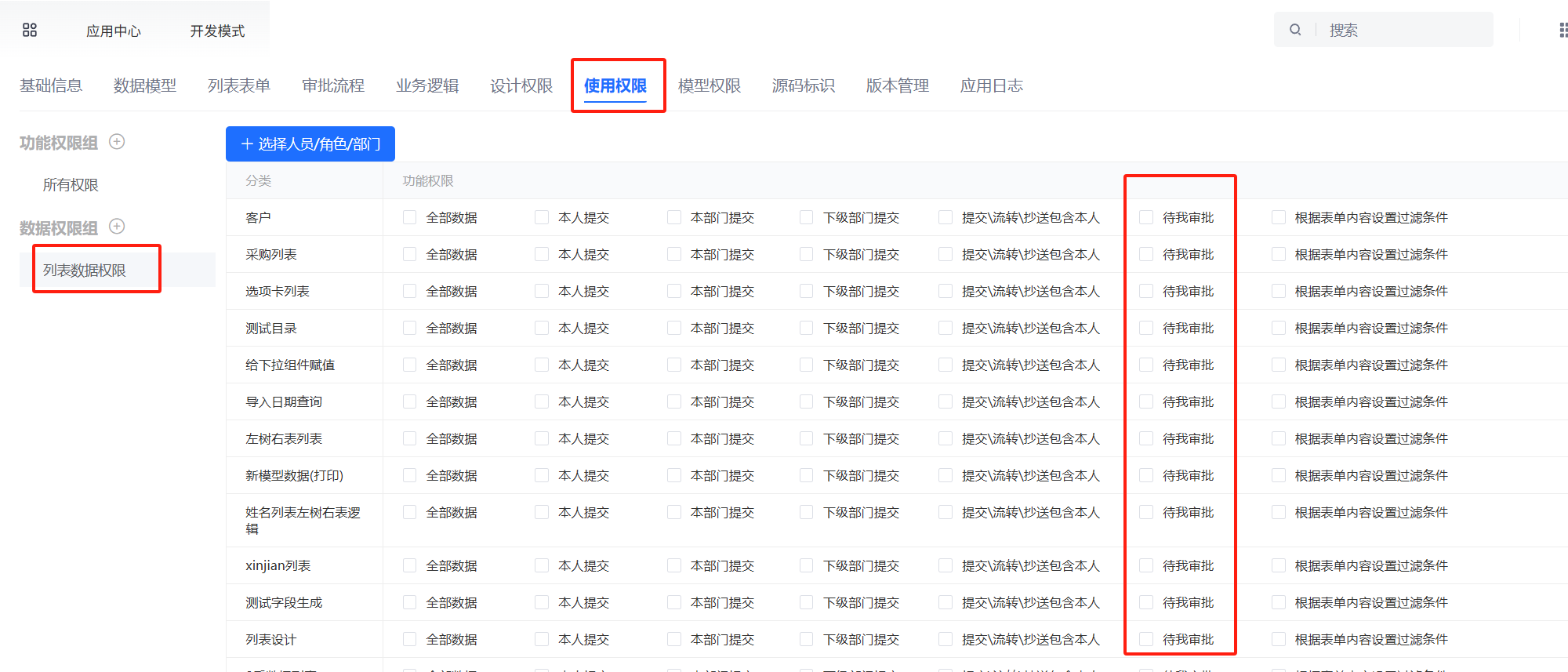The width and height of the screenshot is (1568, 672).
Task: Click the xinjian列表 category cell
Action: (304, 565)
